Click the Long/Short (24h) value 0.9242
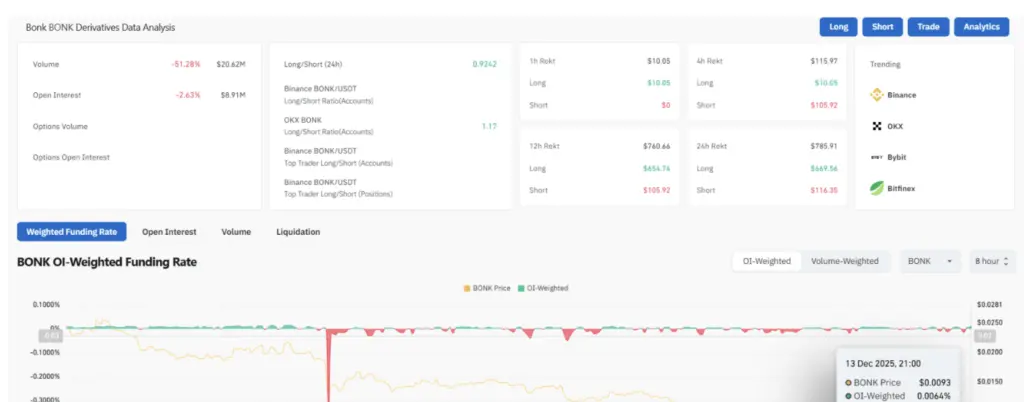Image resolution: width=1024 pixels, height=402 pixels. pyautogui.click(x=485, y=65)
